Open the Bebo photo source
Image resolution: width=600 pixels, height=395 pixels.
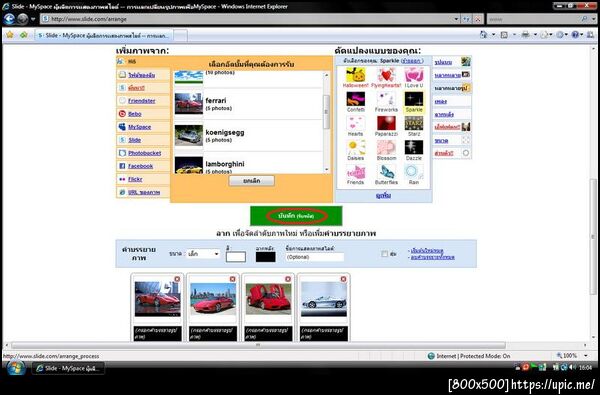point(135,114)
